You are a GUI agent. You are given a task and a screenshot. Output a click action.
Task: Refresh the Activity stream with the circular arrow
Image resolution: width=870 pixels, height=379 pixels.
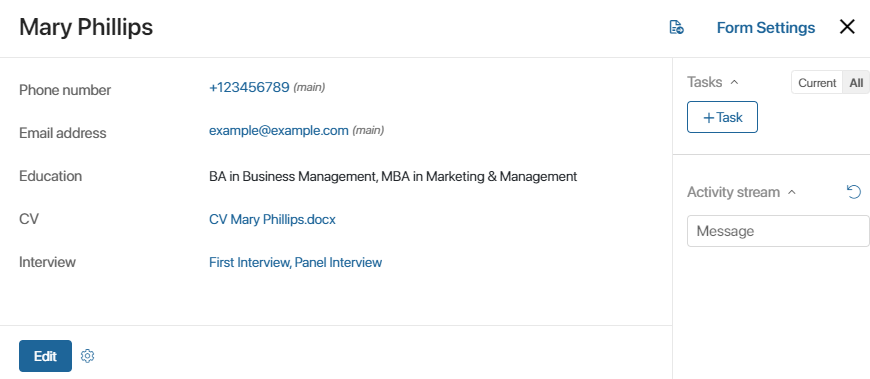pyautogui.click(x=854, y=192)
